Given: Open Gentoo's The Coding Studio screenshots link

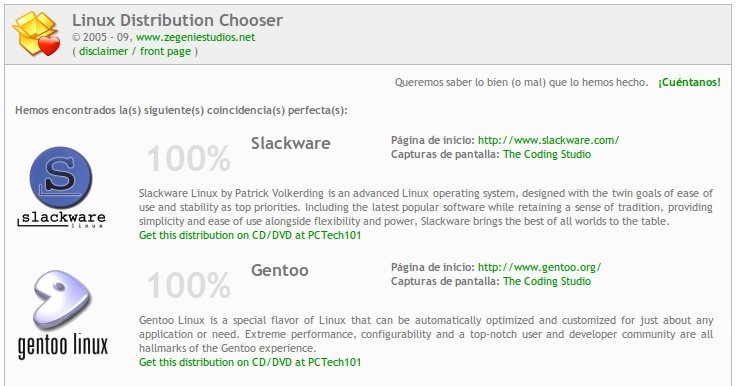Looking at the screenshot, I should (547, 281).
